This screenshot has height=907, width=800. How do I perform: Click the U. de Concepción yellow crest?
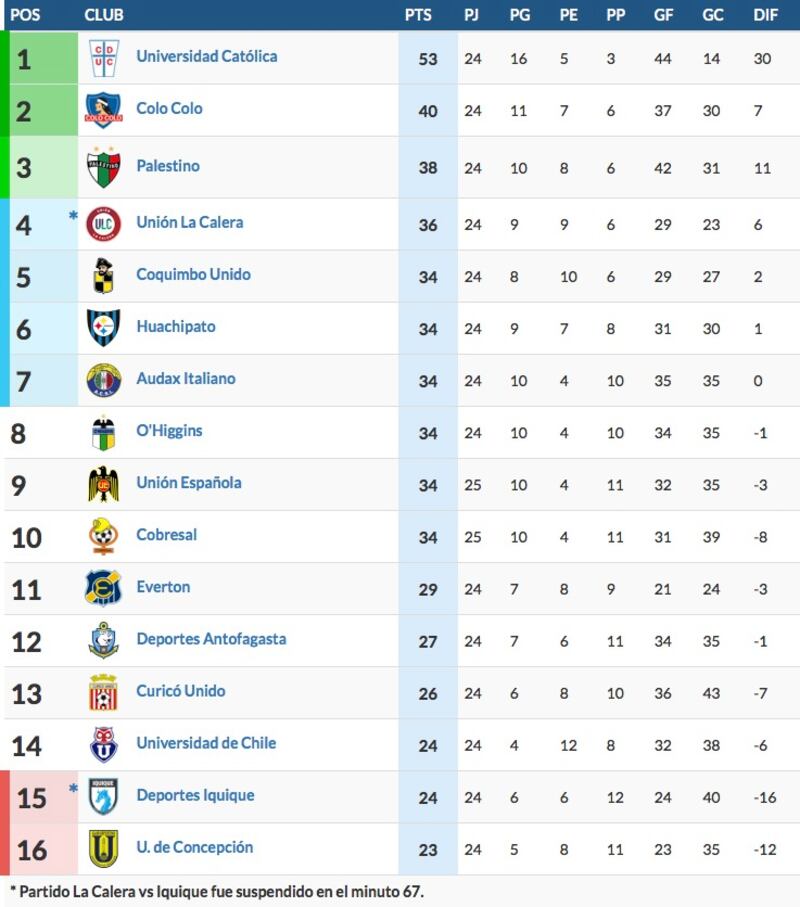coord(104,849)
